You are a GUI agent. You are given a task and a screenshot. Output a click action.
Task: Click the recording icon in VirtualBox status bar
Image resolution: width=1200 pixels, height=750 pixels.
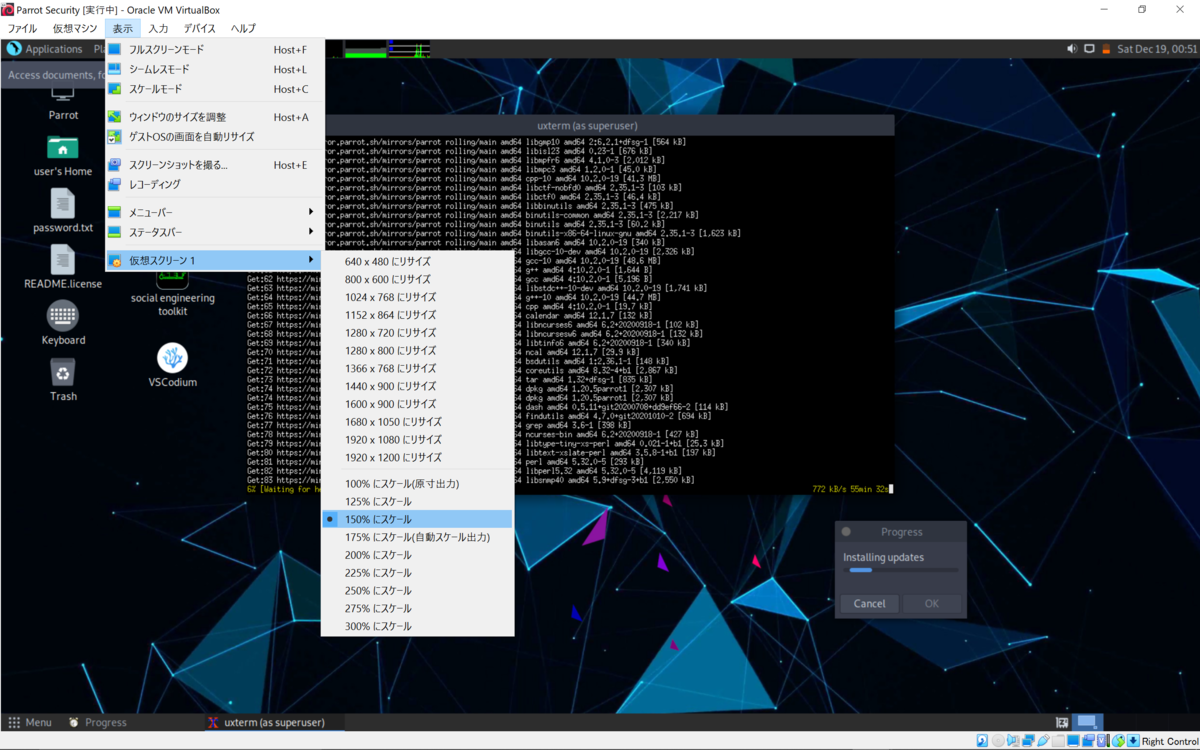pyautogui.click(x=1088, y=741)
